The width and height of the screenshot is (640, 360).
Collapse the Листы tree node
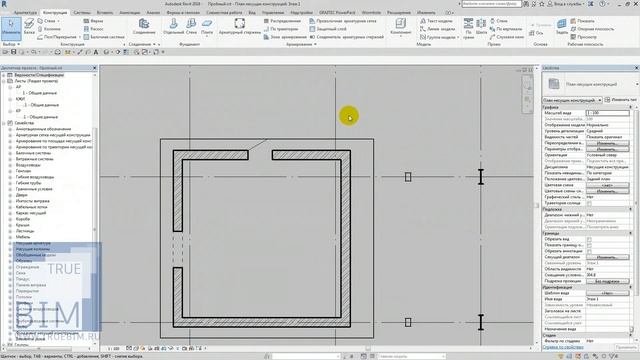[4, 81]
